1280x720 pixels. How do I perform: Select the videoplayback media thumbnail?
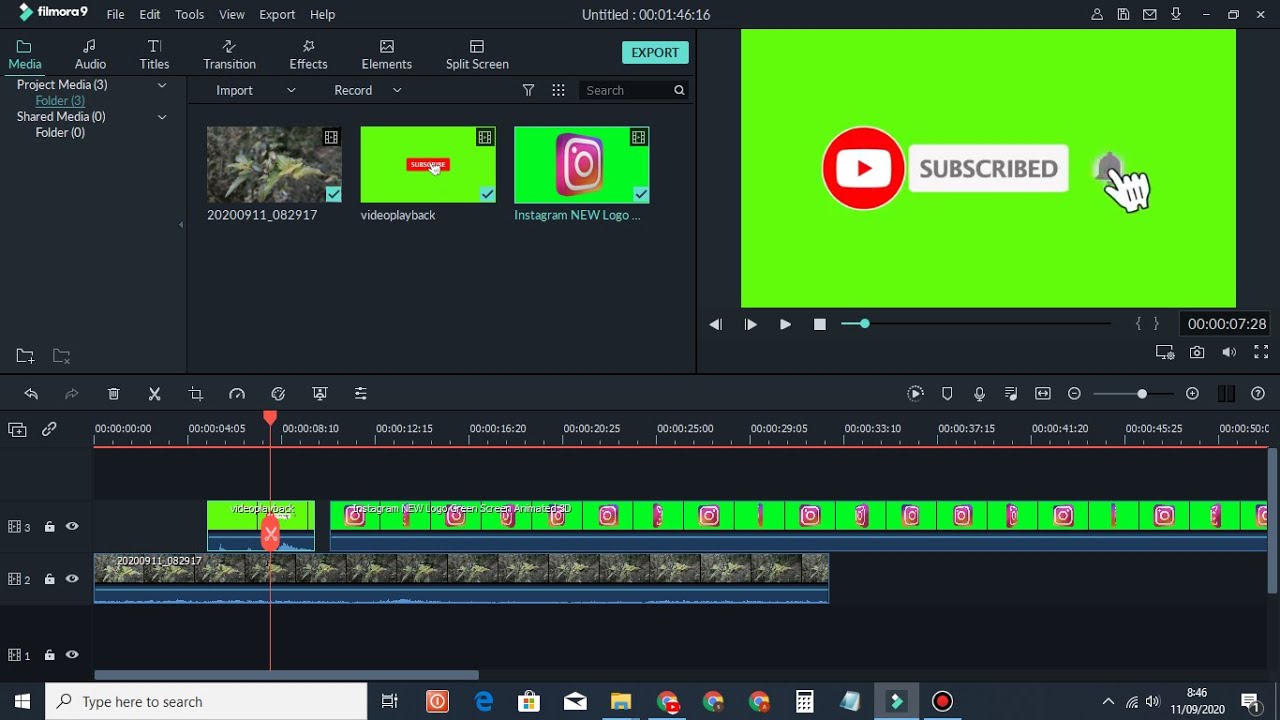pos(428,165)
